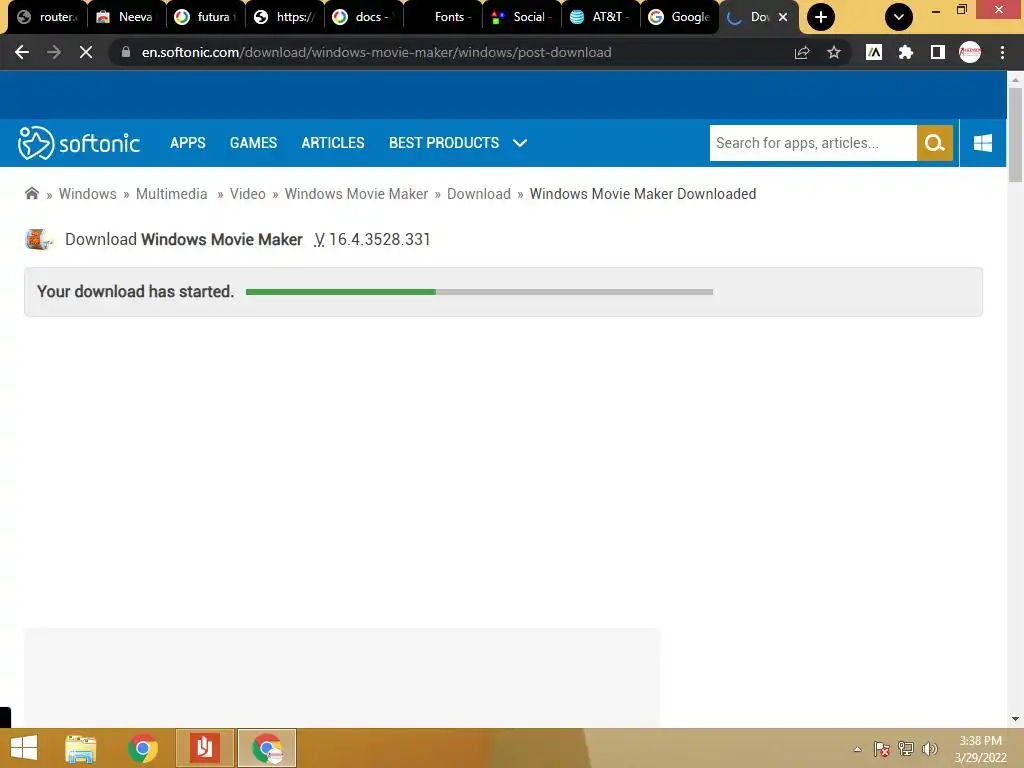Screen dimensions: 1024x768
Task: Bookmark this page with the star icon
Action: 834,52
